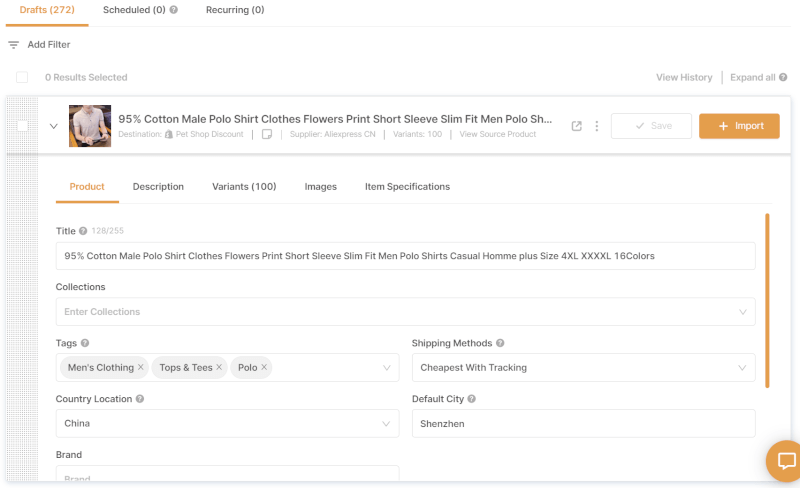This screenshot has height=488, width=800.
Task: Select the polo shirt product checkbox
Action: point(22,126)
